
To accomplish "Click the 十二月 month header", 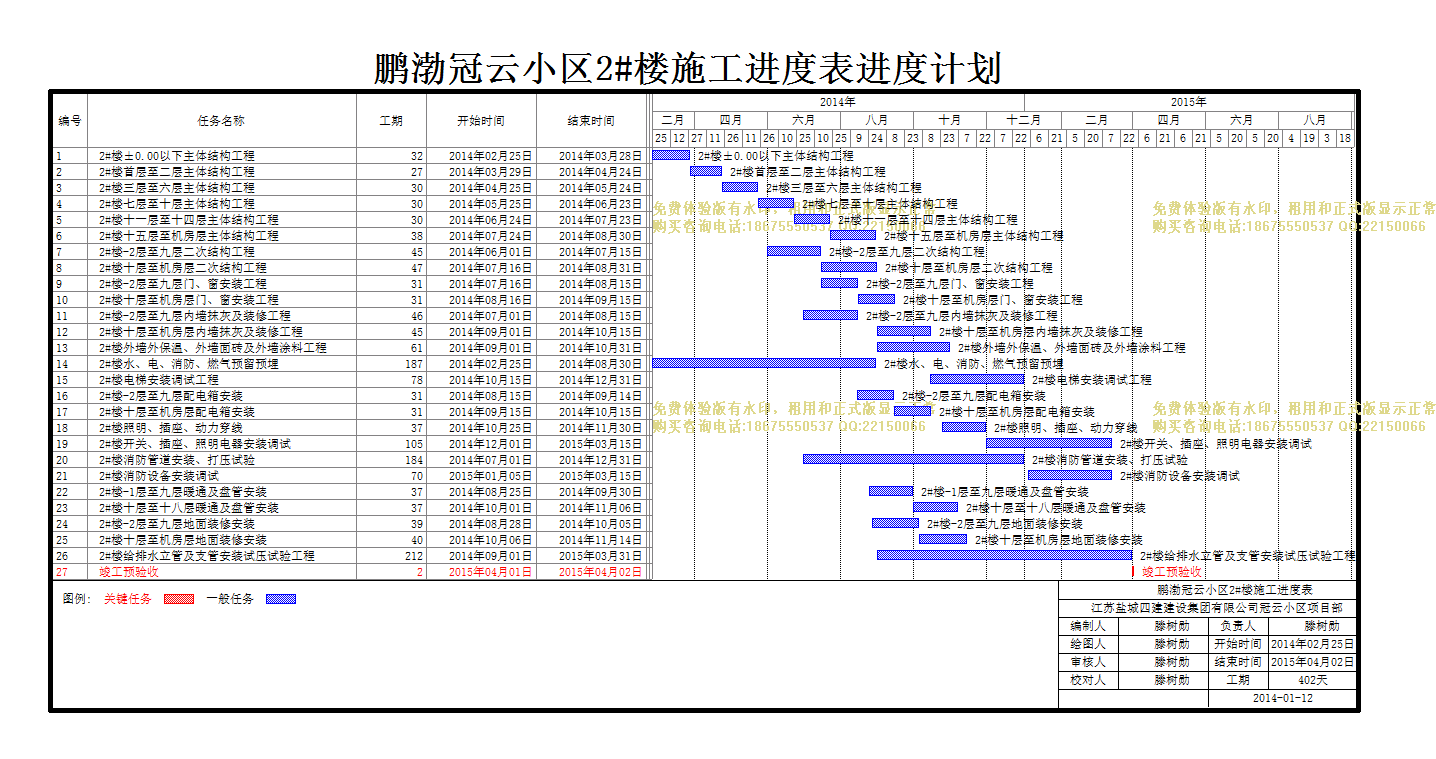I will pyautogui.click(x=1023, y=120).
